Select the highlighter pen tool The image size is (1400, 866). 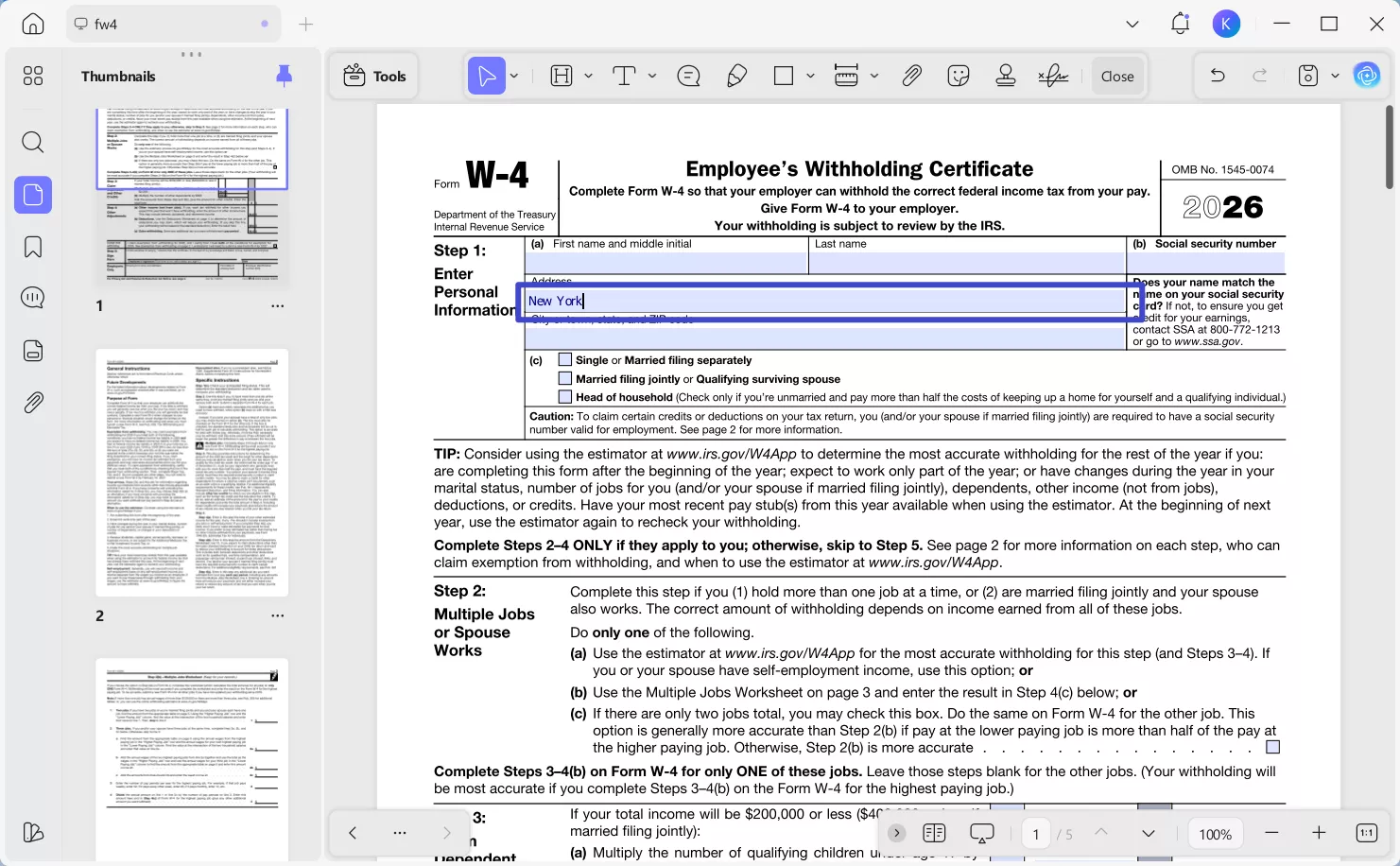(x=737, y=76)
